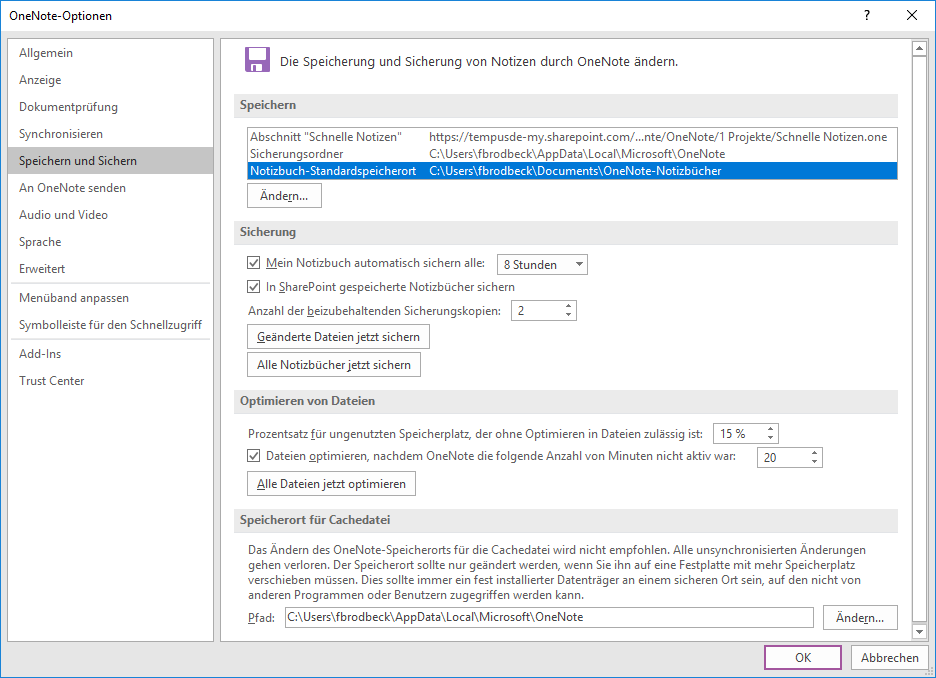Increase the 15 % Prozentsatz value
This screenshot has width=936, height=678.
[x=771, y=429]
